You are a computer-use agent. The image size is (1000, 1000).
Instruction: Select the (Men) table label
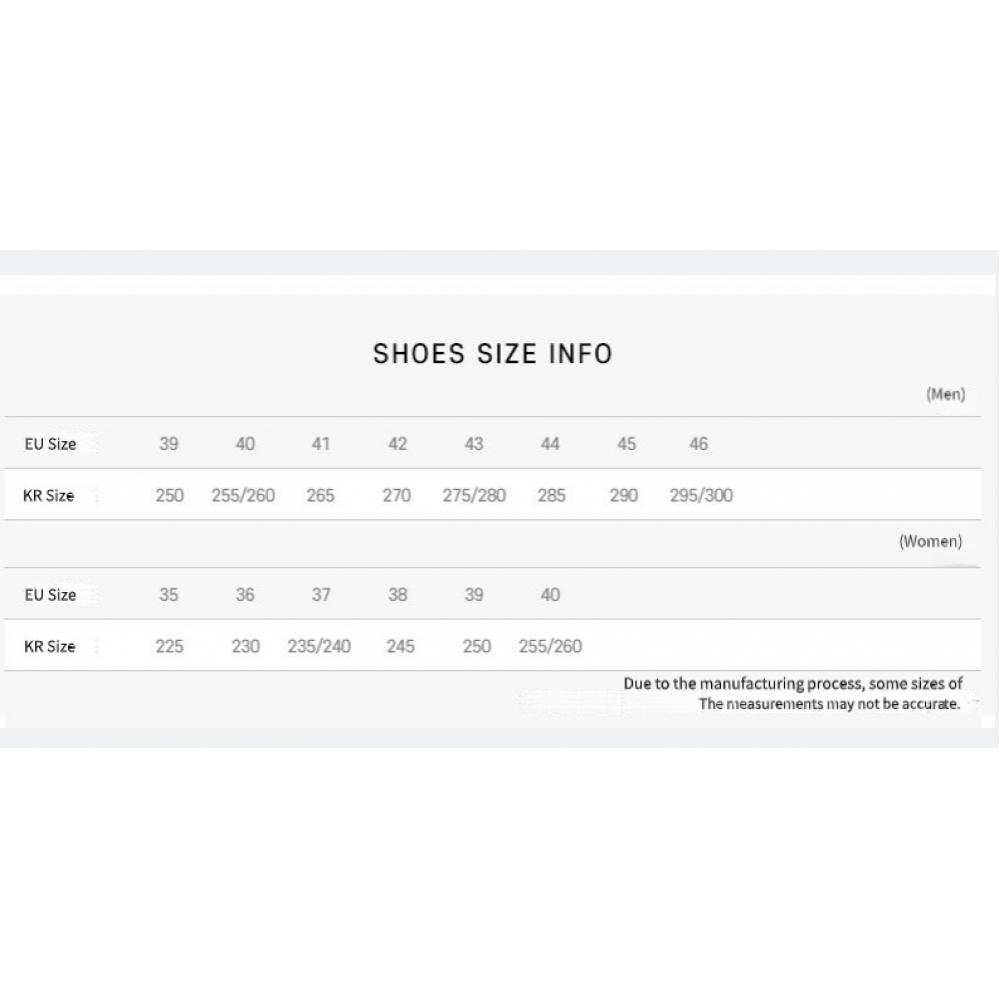coord(945,394)
